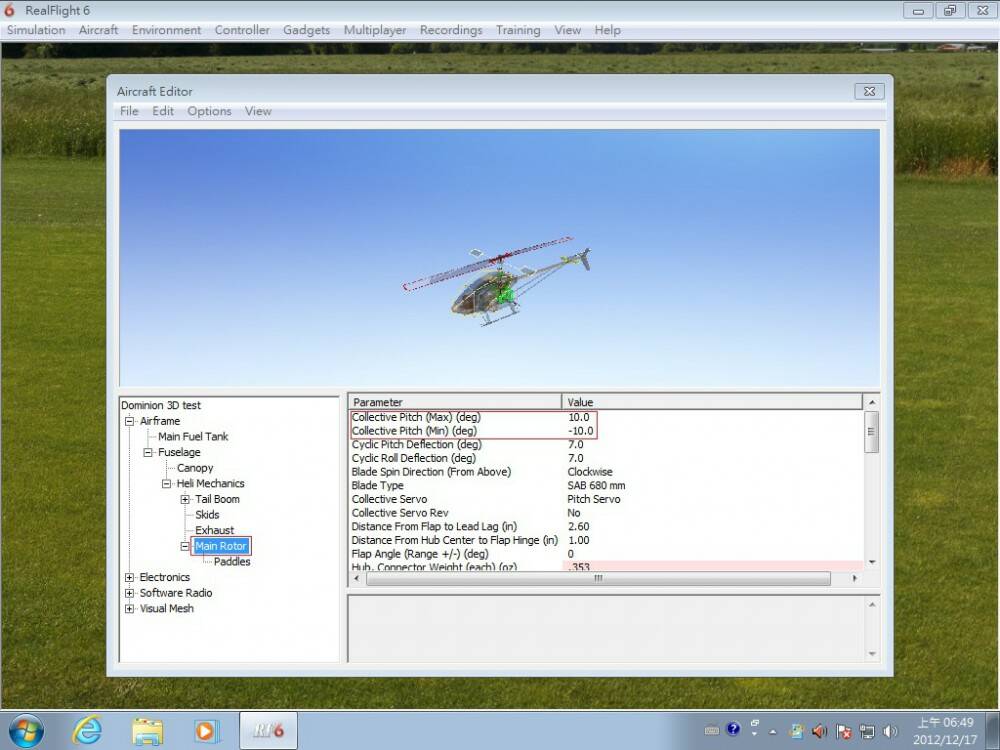Select Dominion 3D test root item
The width and height of the screenshot is (1000, 750).
(161, 405)
